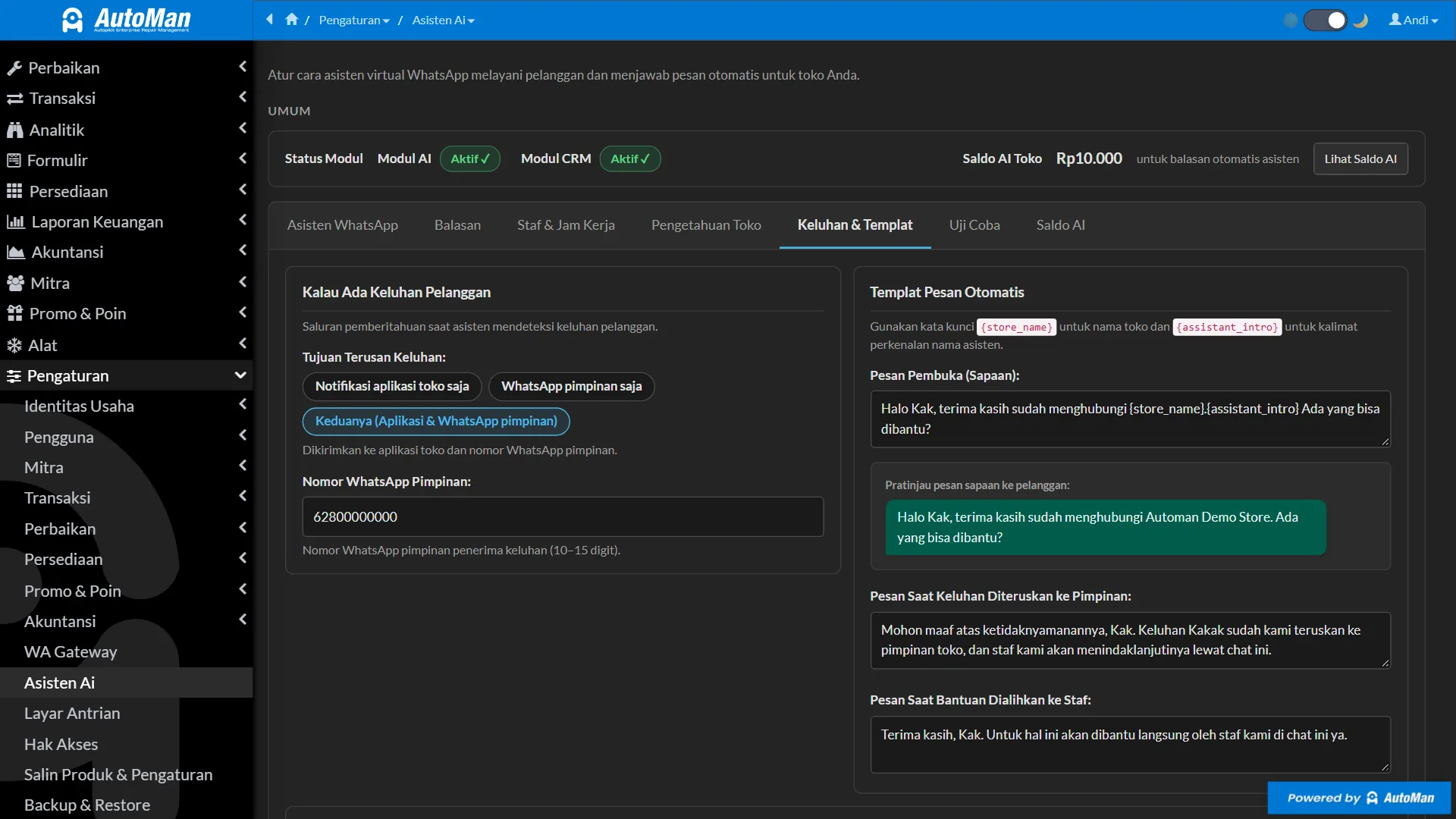
Task: Open the Pengaturan breadcrumb dropdown
Action: tap(354, 20)
